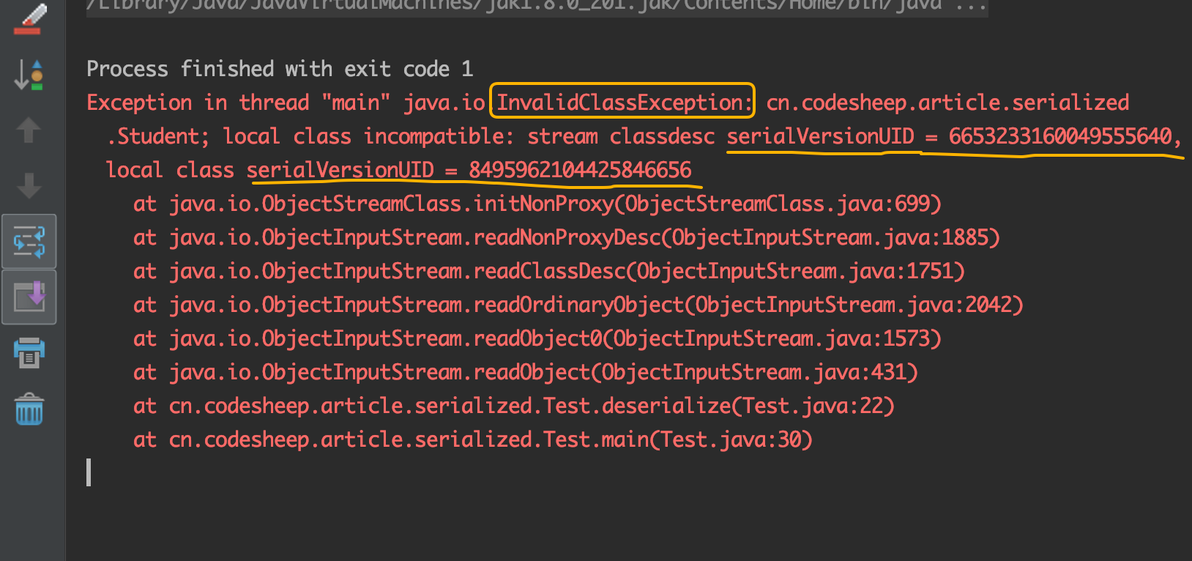This screenshot has width=1192, height=561.
Task: Print the console output with the printer icon
Action: [29, 352]
